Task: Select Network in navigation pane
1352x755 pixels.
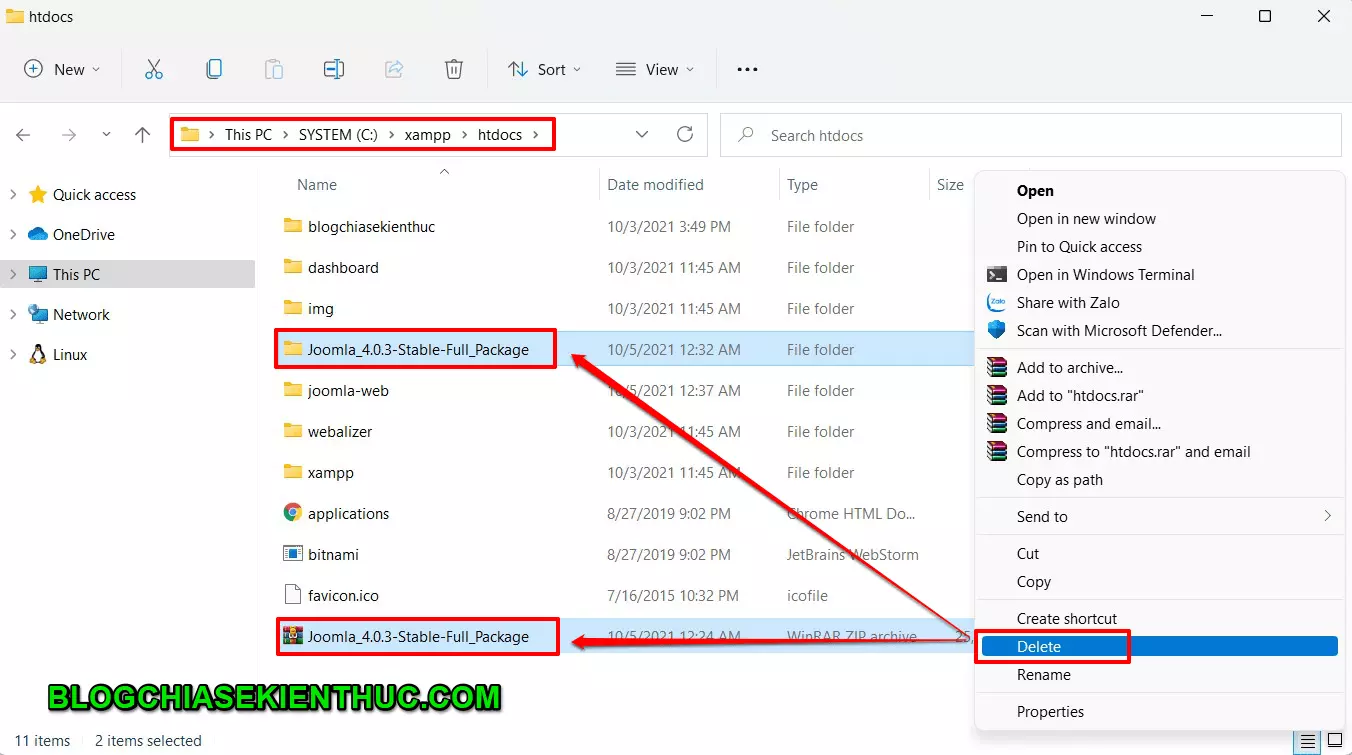Action: pos(81,314)
